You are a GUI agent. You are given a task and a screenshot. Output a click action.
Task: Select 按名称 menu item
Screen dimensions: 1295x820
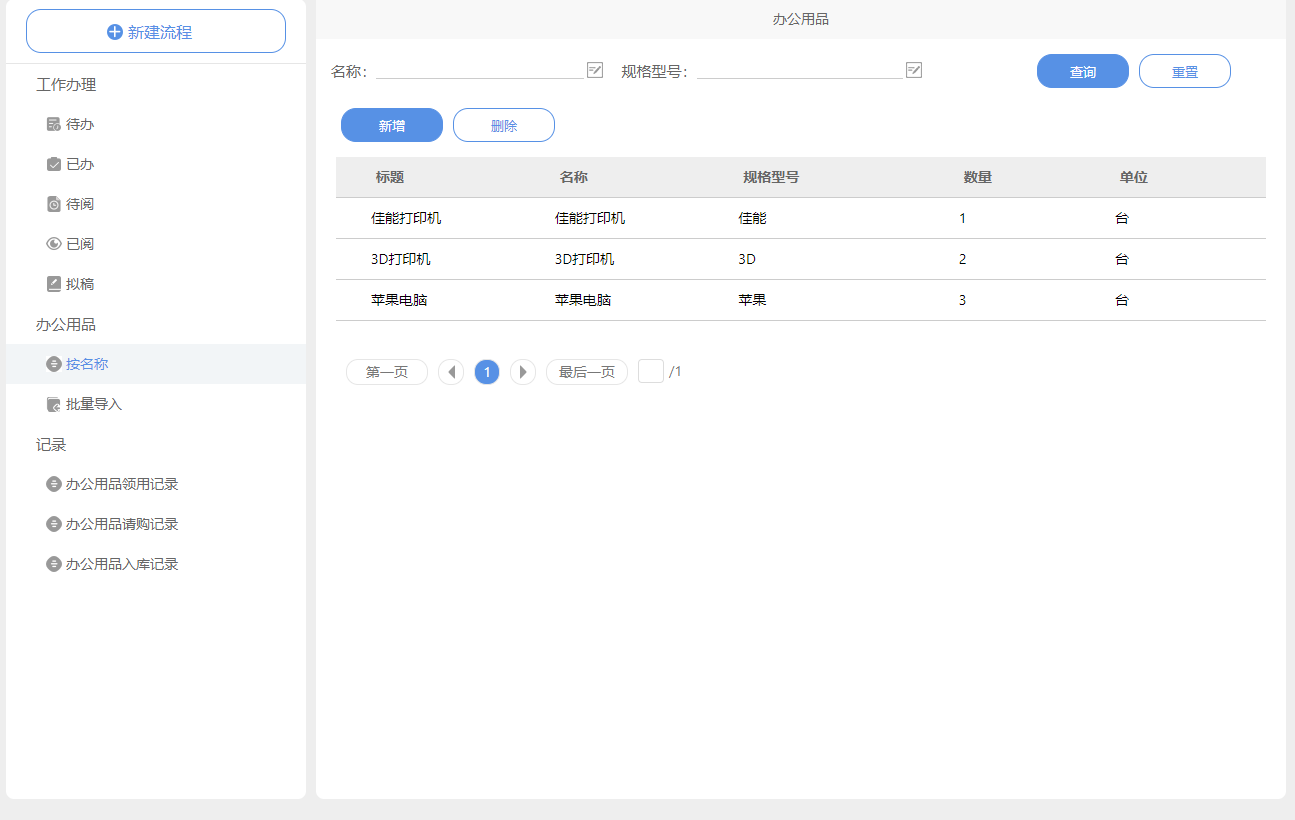click(x=87, y=364)
